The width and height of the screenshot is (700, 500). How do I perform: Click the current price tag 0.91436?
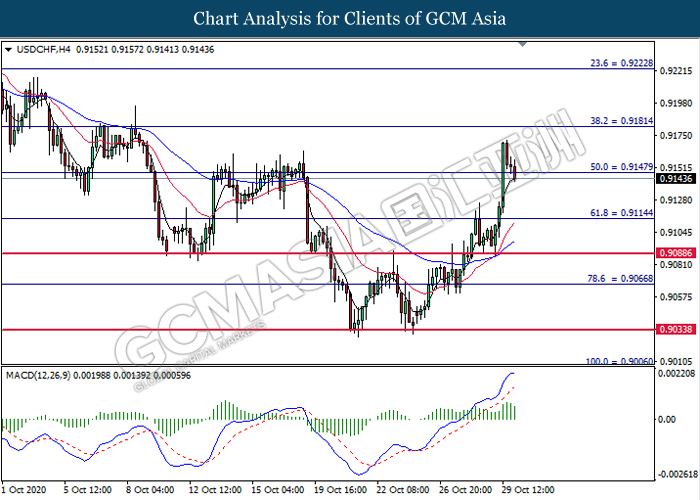click(677, 178)
